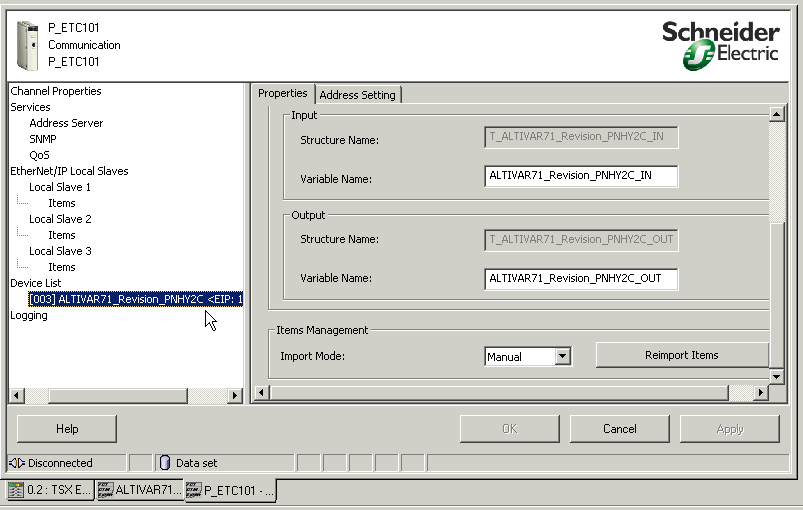Click the properties panel horizontal scrollbar thumb
The width and height of the screenshot is (803, 510).
(x=499, y=393)
